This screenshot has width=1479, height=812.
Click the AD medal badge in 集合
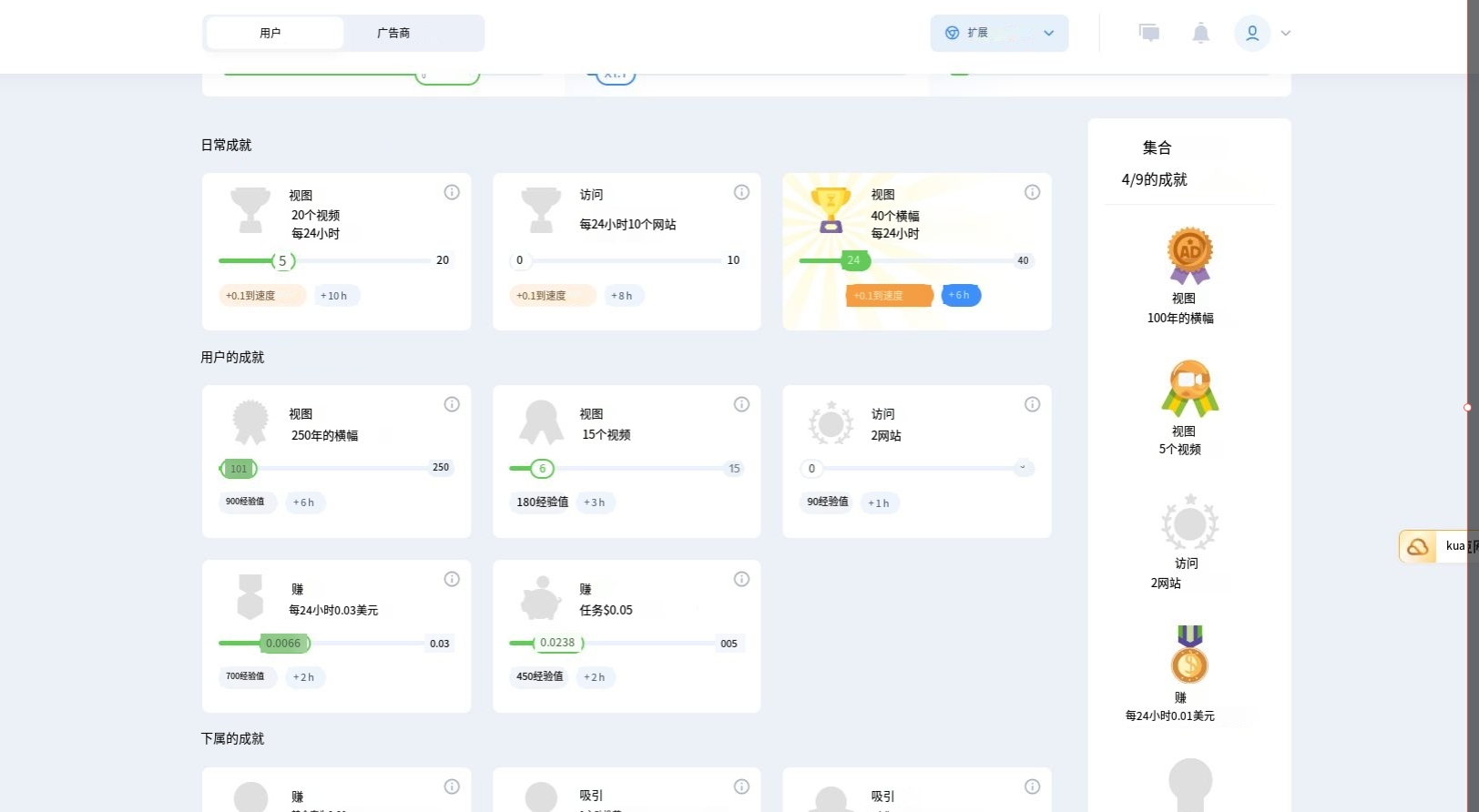(1189, 255)
